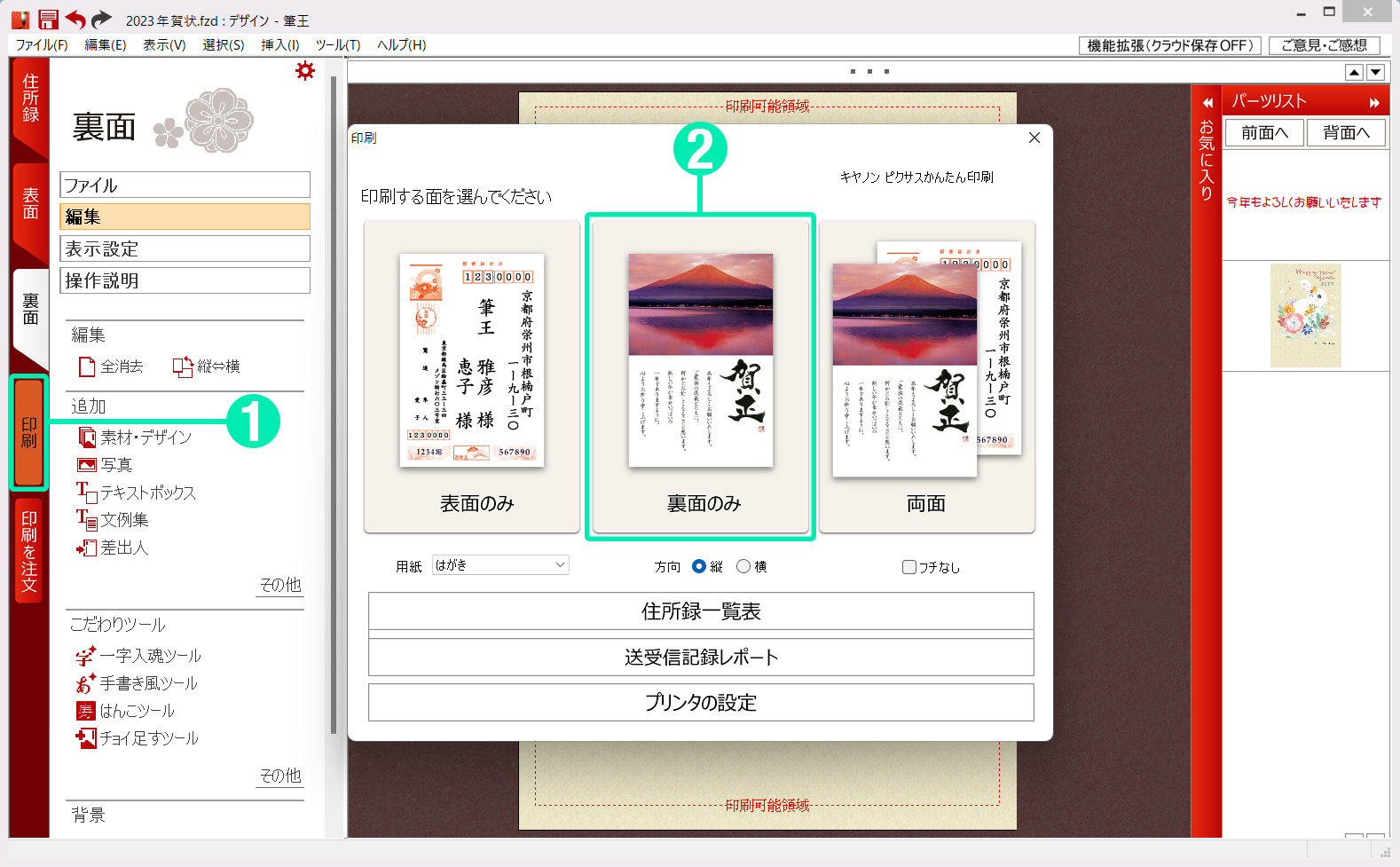The height and width of the screenshot is (867, 1400).
Task: Click the save floppy disk icon
Action: [x=48, y=20]
